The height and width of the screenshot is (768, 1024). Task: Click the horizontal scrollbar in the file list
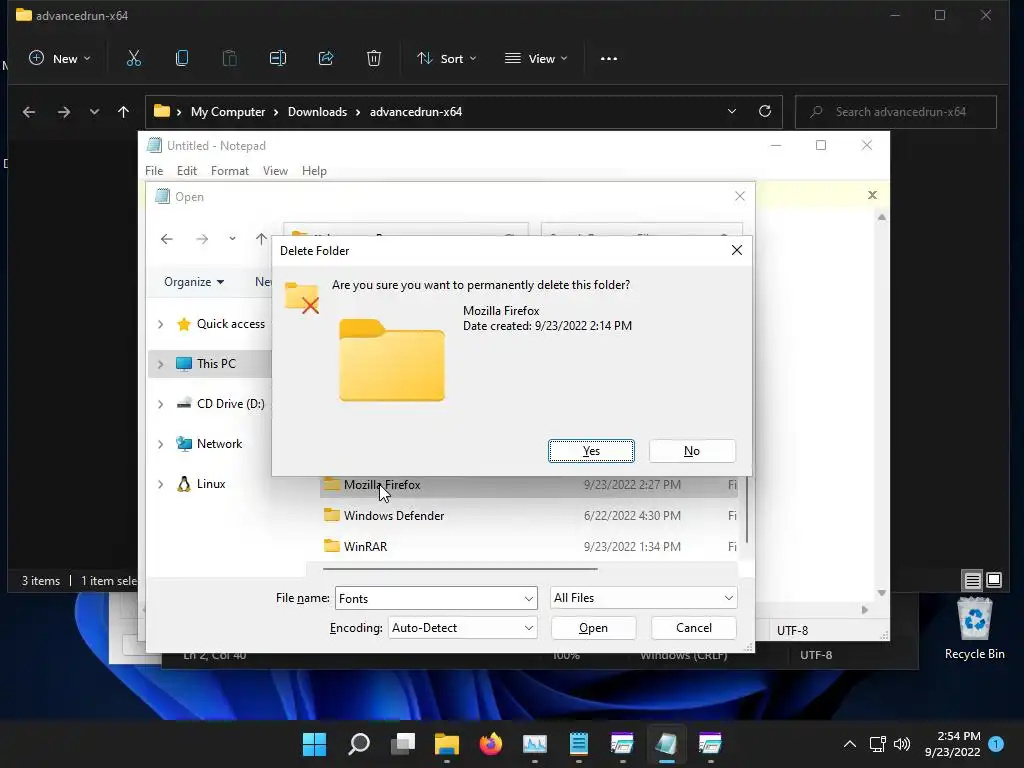click(460, 569)
